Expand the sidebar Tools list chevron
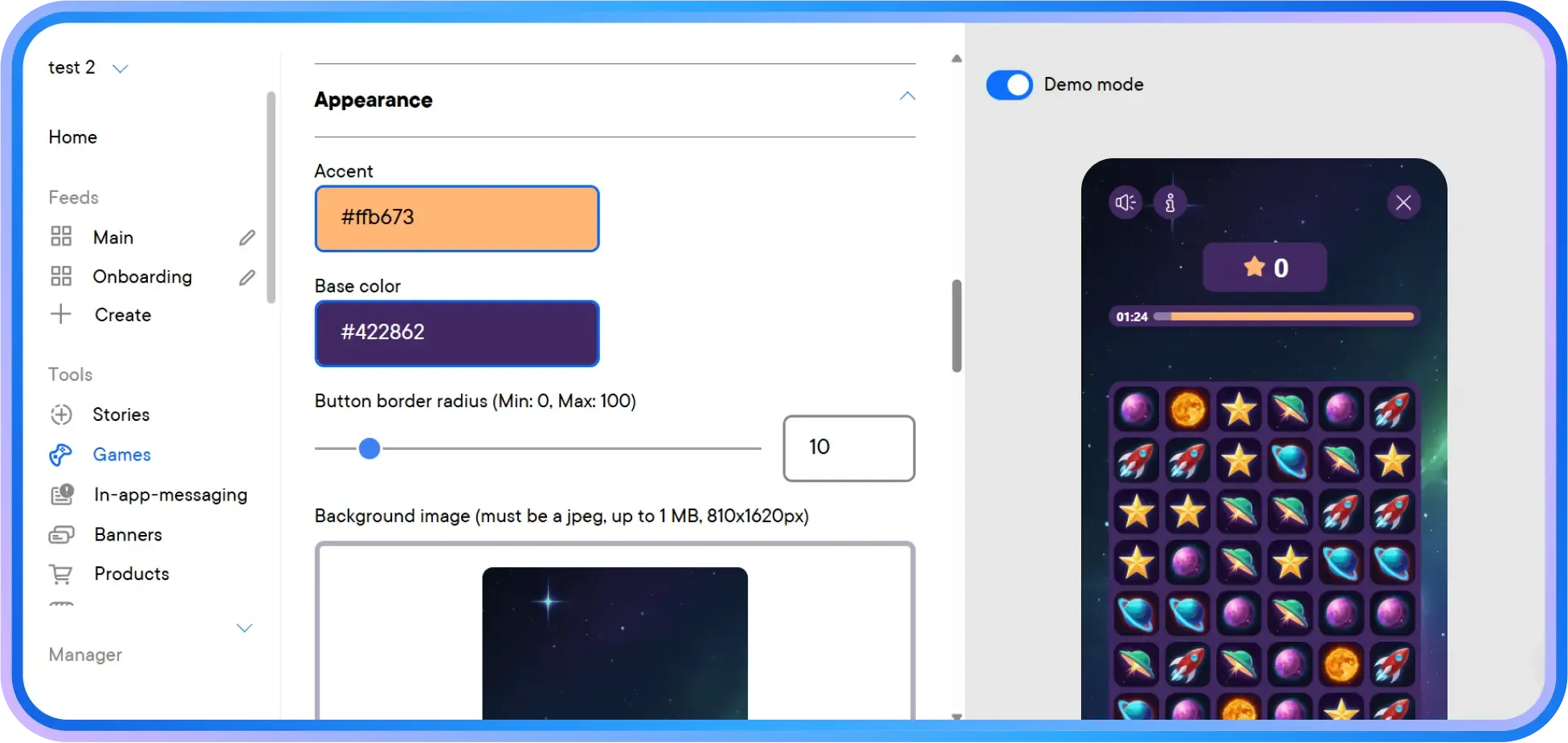The height and width of the screenshot is (743, 1568). pos(244,627)
